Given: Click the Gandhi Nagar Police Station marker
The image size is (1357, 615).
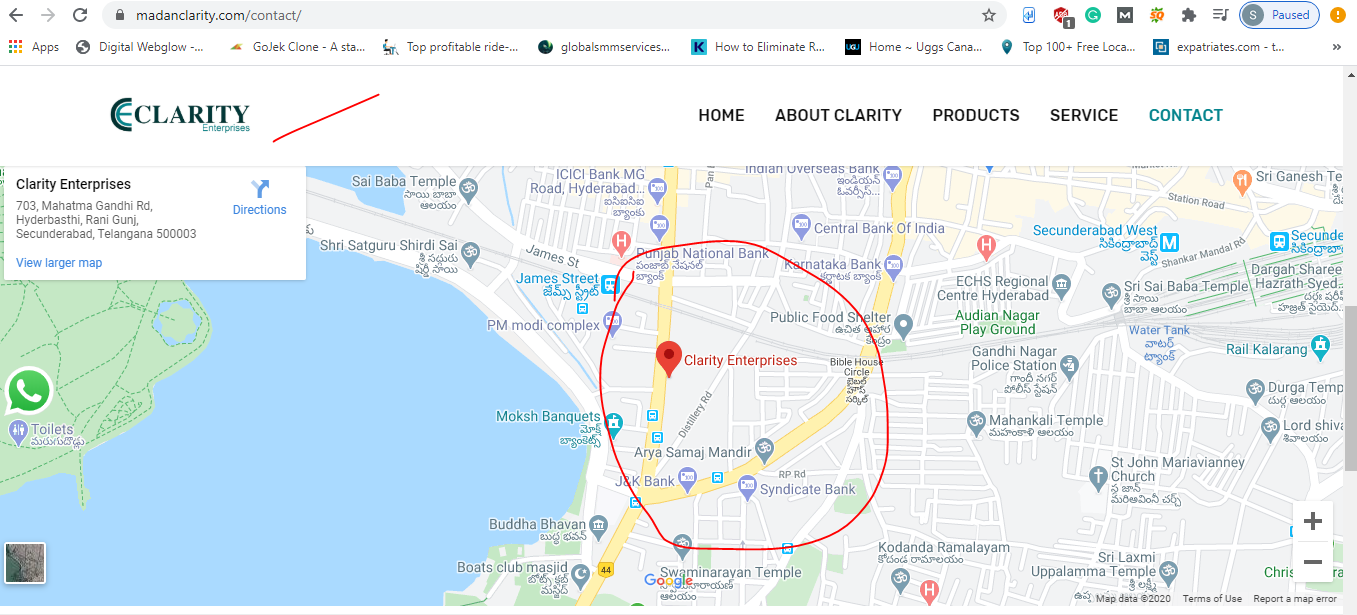Looking at the screenshot, I should coord(1070,365).
